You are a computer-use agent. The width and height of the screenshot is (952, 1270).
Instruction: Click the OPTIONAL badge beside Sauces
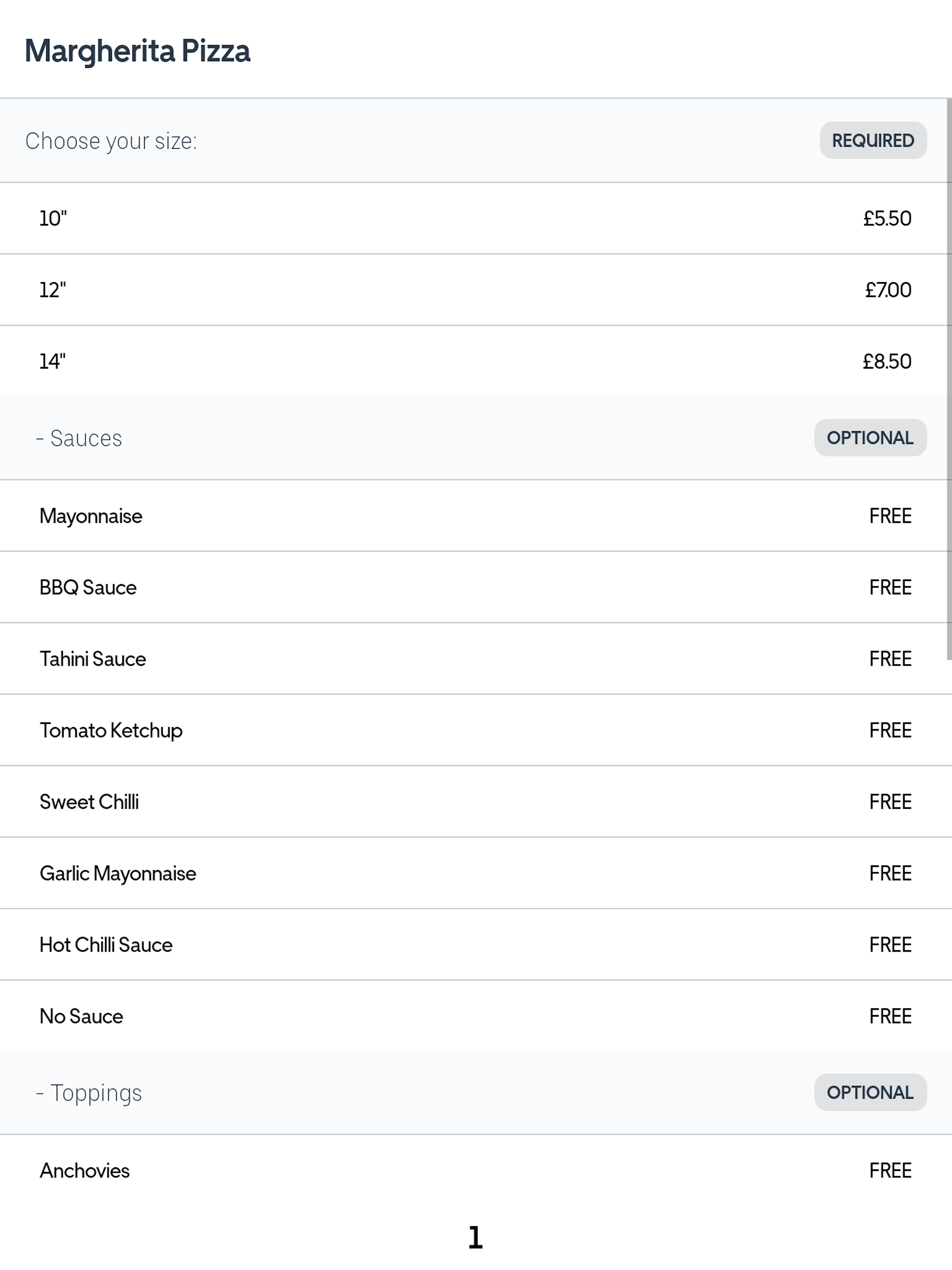tap(870, 438)
